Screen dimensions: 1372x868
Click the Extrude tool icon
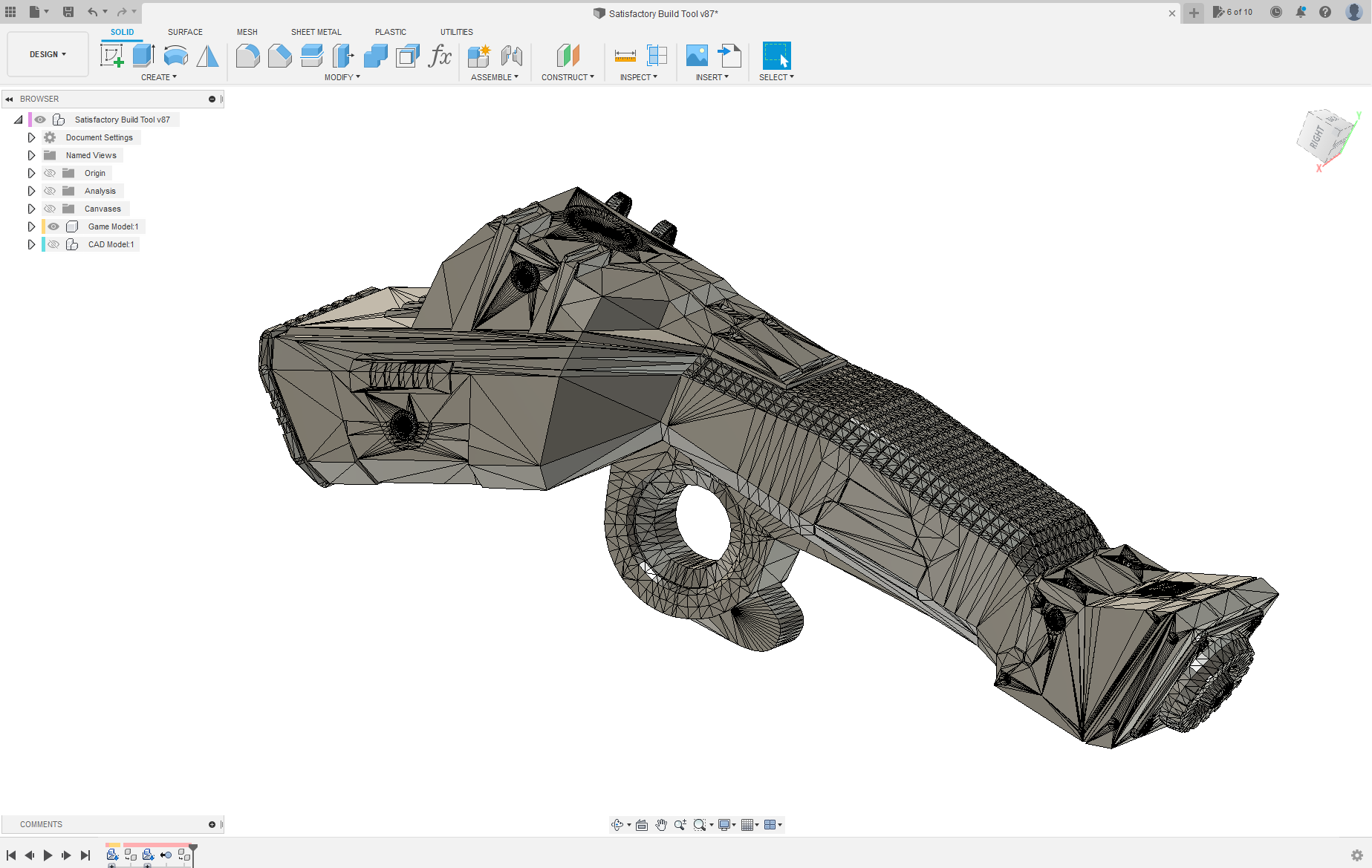pyautogui.click(x=143, y=56)
